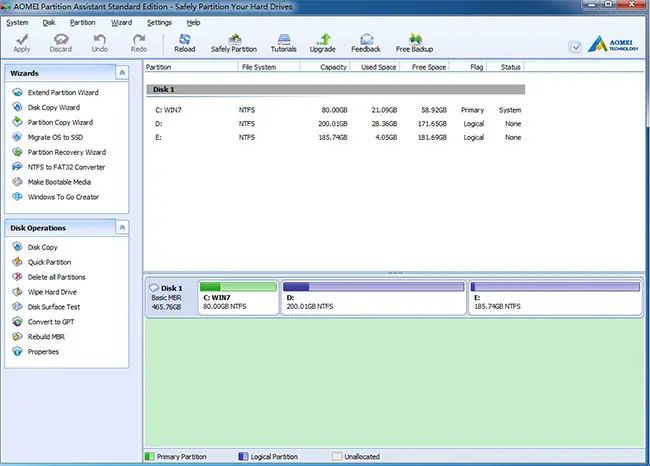Toggle the checkbox beside AOMEI logo

(575, 47)
